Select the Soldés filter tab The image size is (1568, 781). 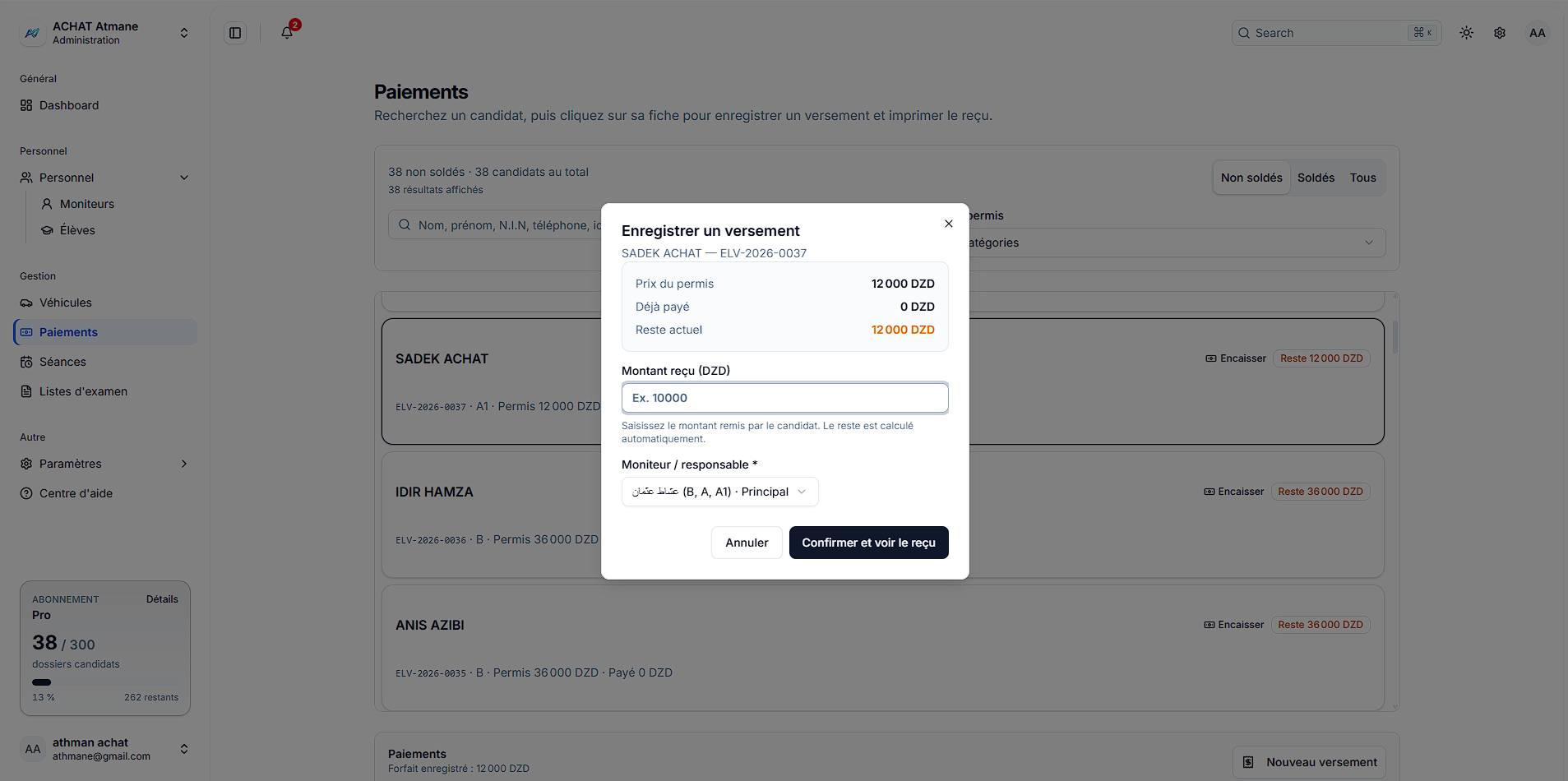coord(1316,178)
